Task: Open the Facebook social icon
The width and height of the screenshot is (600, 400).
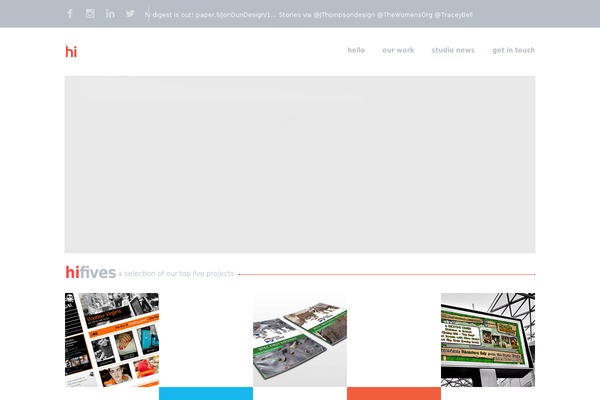Action: click(x=70, y=14)
